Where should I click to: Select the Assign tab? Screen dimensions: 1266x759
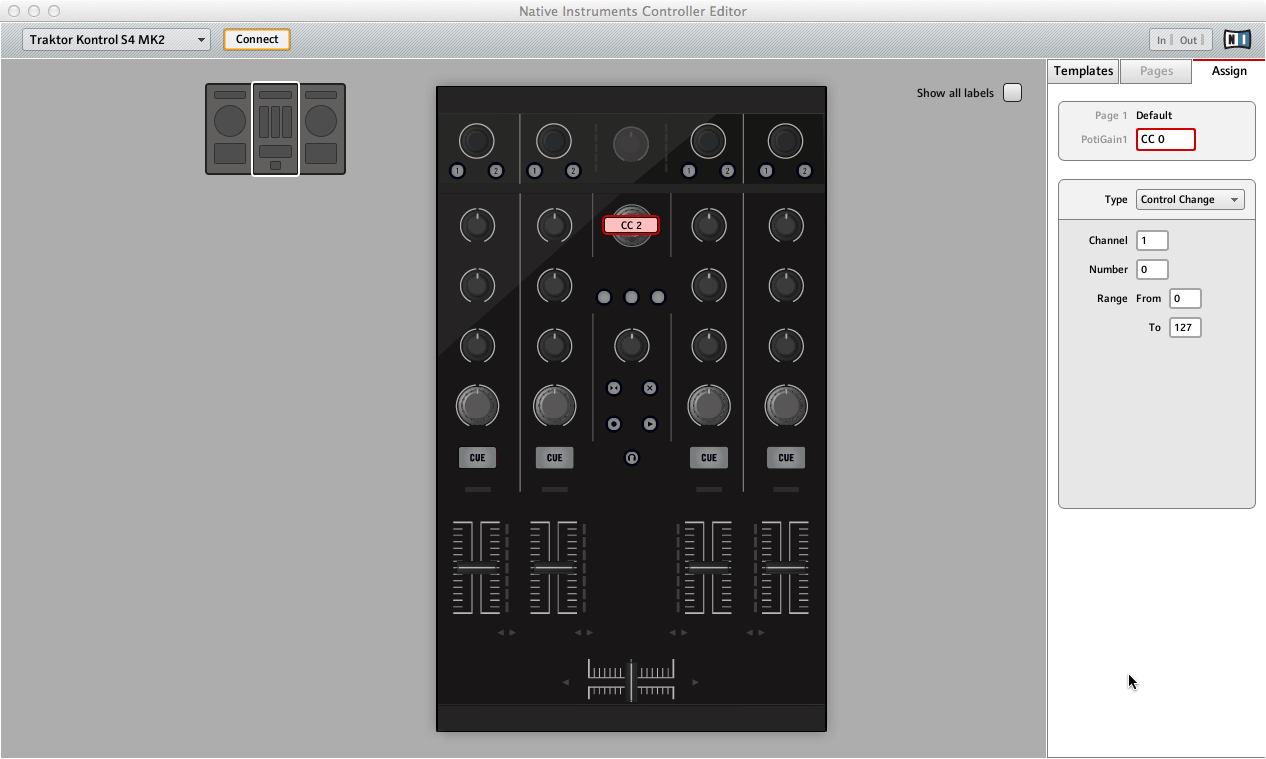(x=1229, y=71)
